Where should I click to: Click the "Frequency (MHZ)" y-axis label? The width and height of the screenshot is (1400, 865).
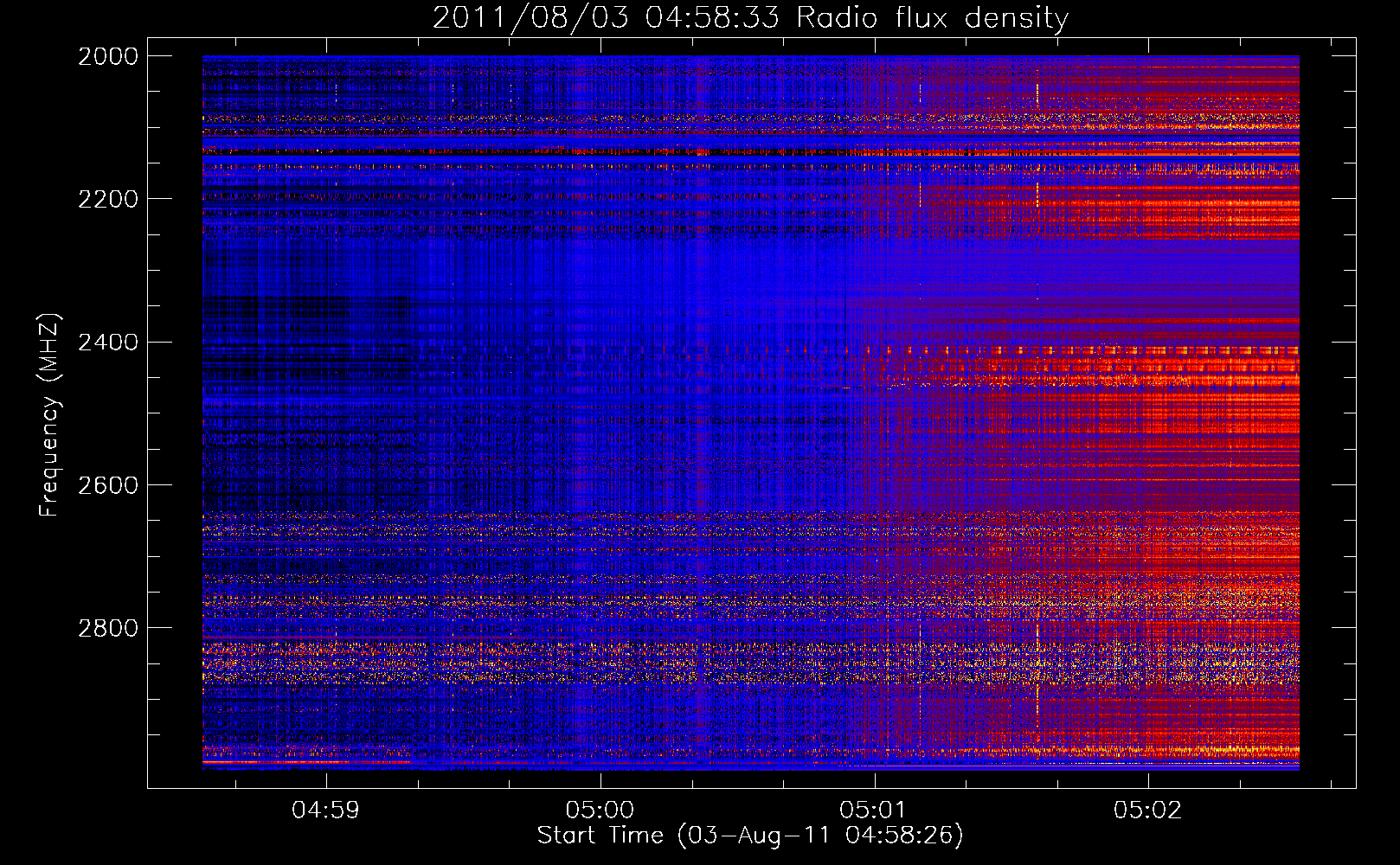tap(50, 415)
